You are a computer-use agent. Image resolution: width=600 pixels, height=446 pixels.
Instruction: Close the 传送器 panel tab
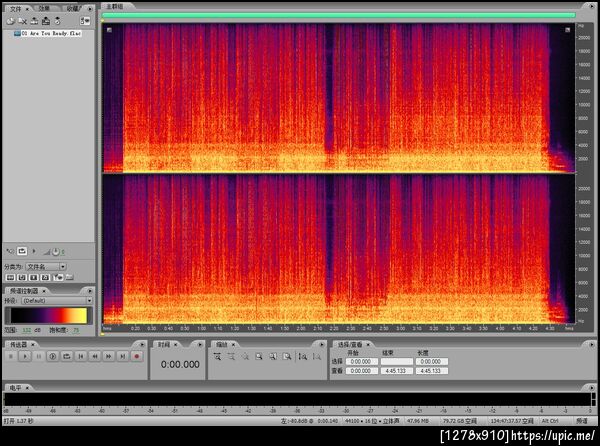[x=33, y=345]
